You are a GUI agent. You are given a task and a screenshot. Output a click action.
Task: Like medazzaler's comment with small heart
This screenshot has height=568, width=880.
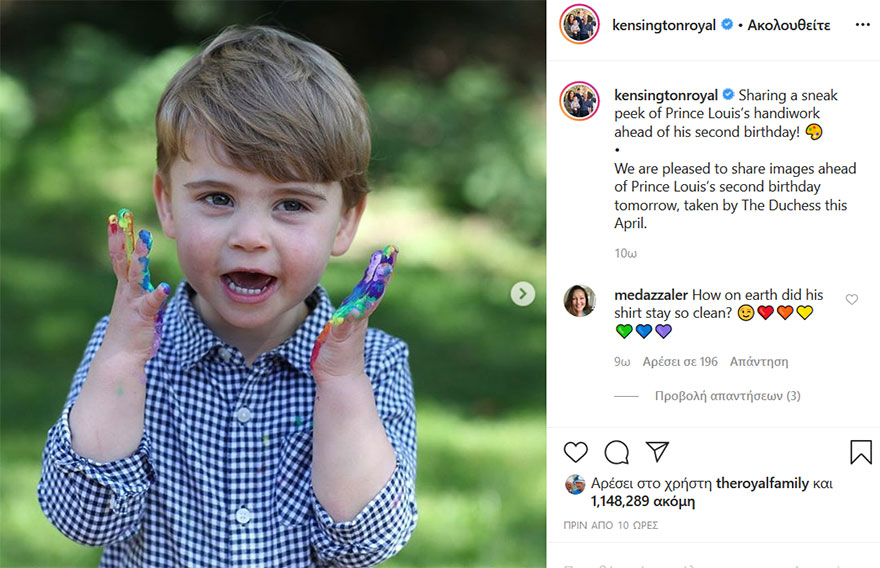click(x=852, y=299)
